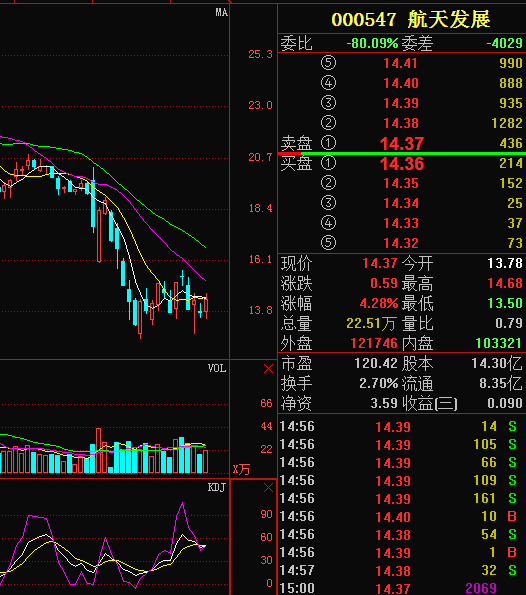Select the 14:56 trade at 14.40 marked B
Image resolution: width=526 pixels, height=595 pixels.
tap(402, 516)
